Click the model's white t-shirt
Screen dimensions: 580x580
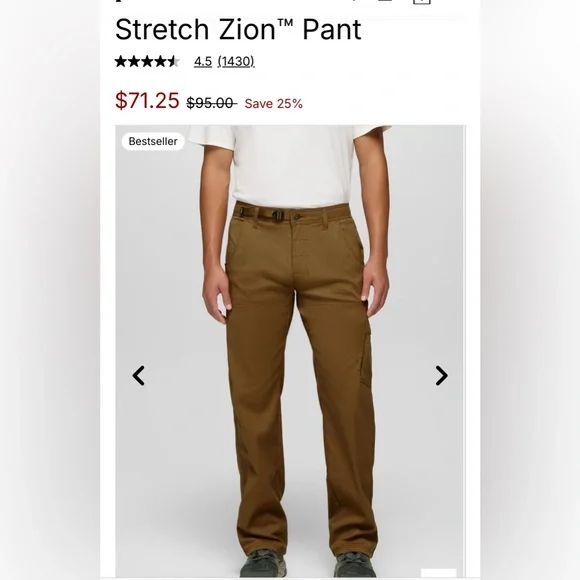pos(289,165)
